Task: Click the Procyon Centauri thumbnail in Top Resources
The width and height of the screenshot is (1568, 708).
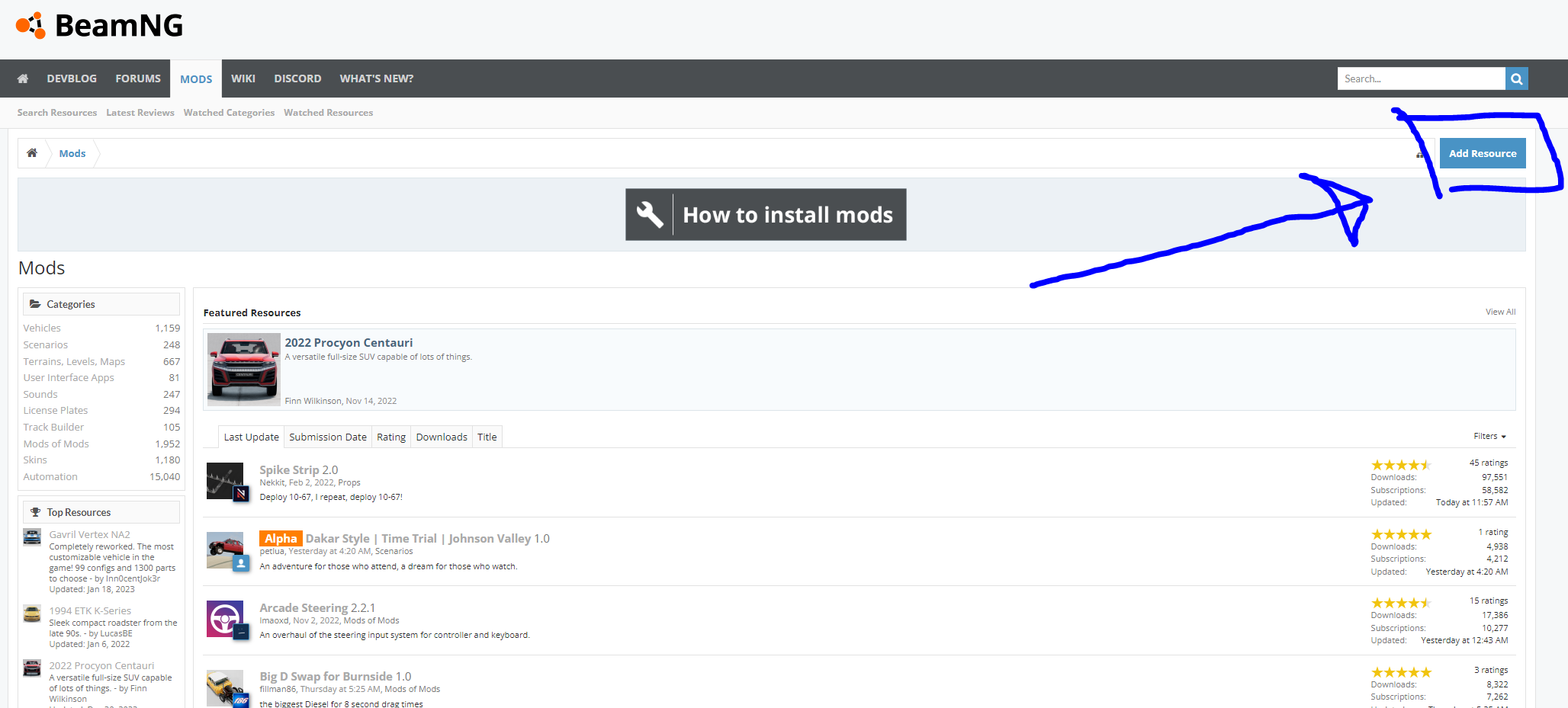Action: coord(32,668)
